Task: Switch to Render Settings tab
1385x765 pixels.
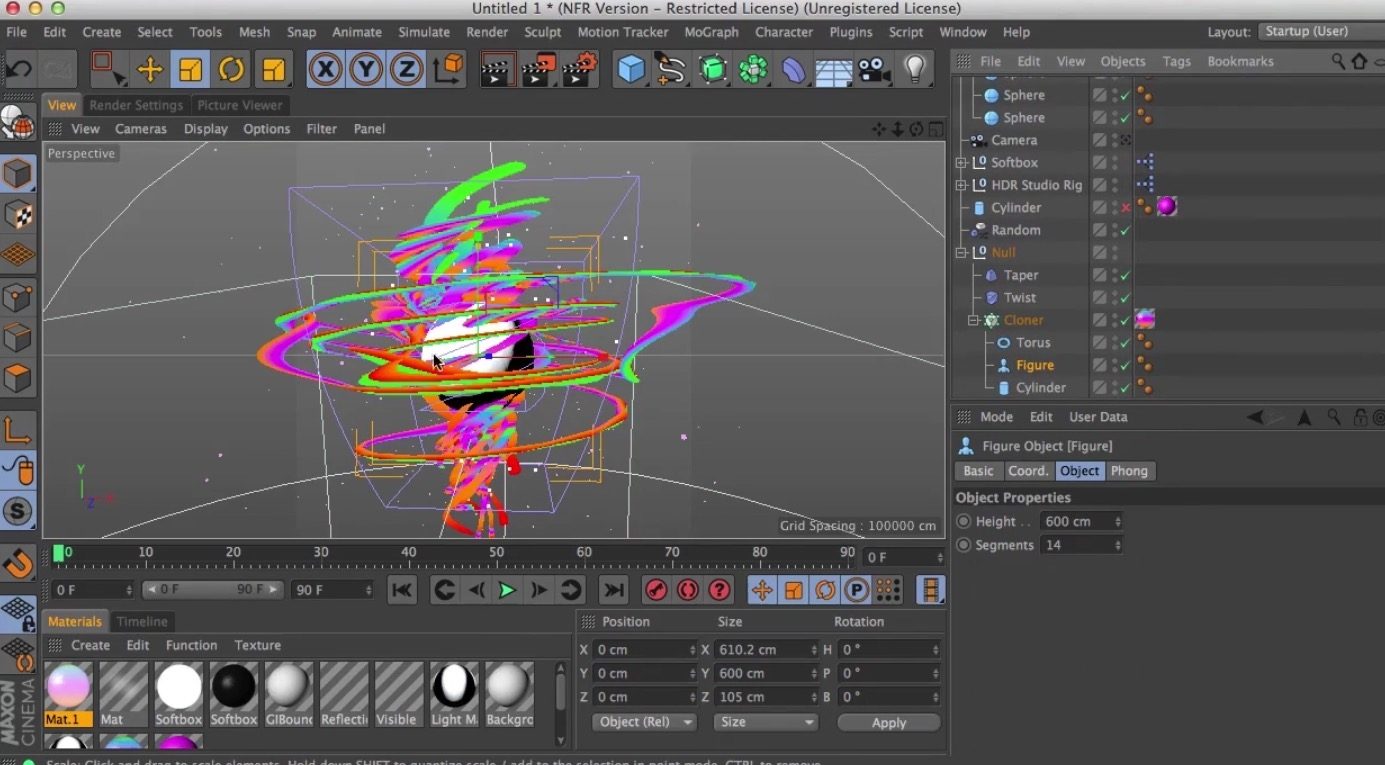Action: (x=136, y=105)
